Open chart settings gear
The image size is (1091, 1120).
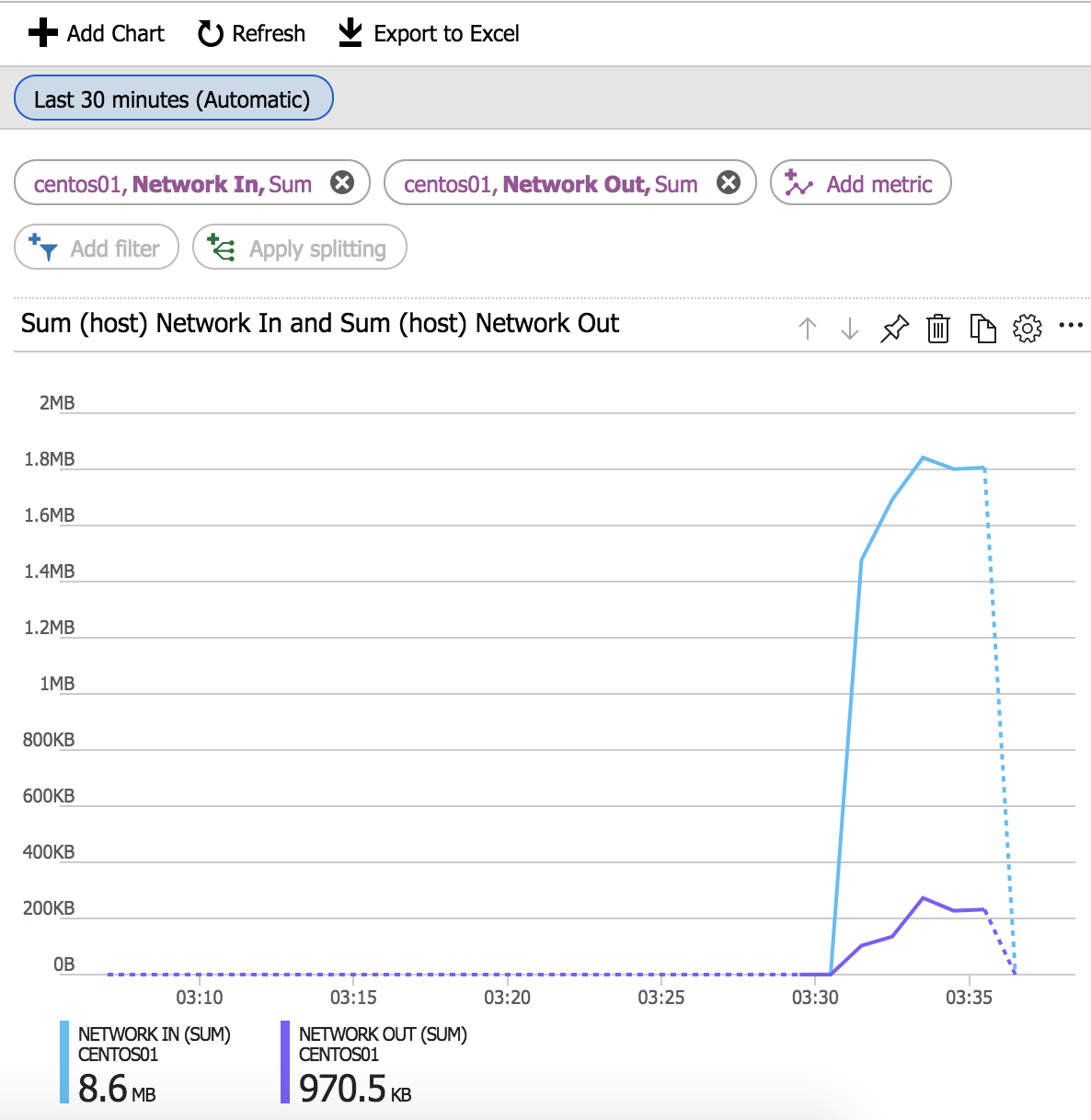[x=1027, y=329]
